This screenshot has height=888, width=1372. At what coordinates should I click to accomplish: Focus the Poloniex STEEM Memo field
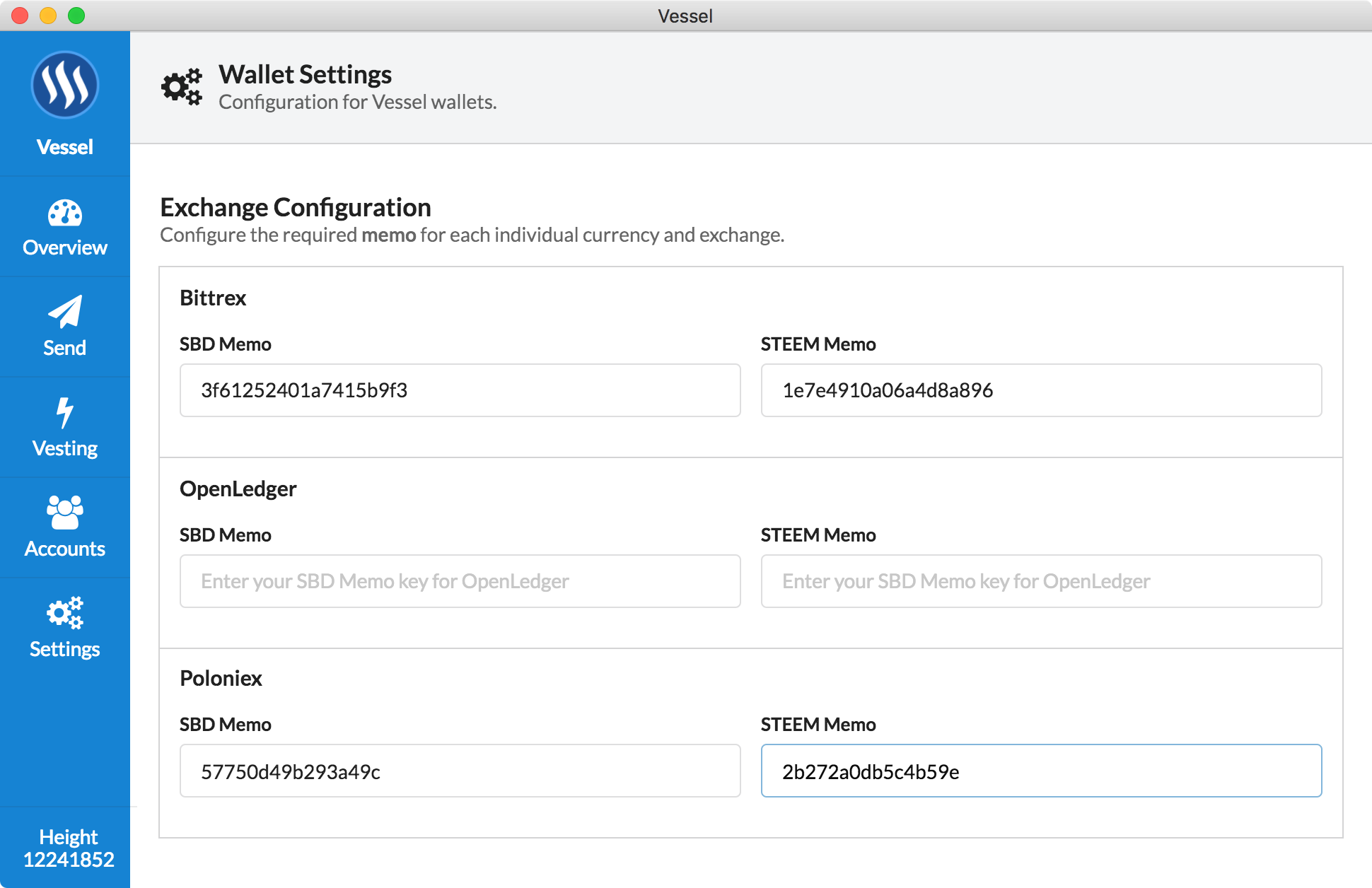click(1041, 771)
